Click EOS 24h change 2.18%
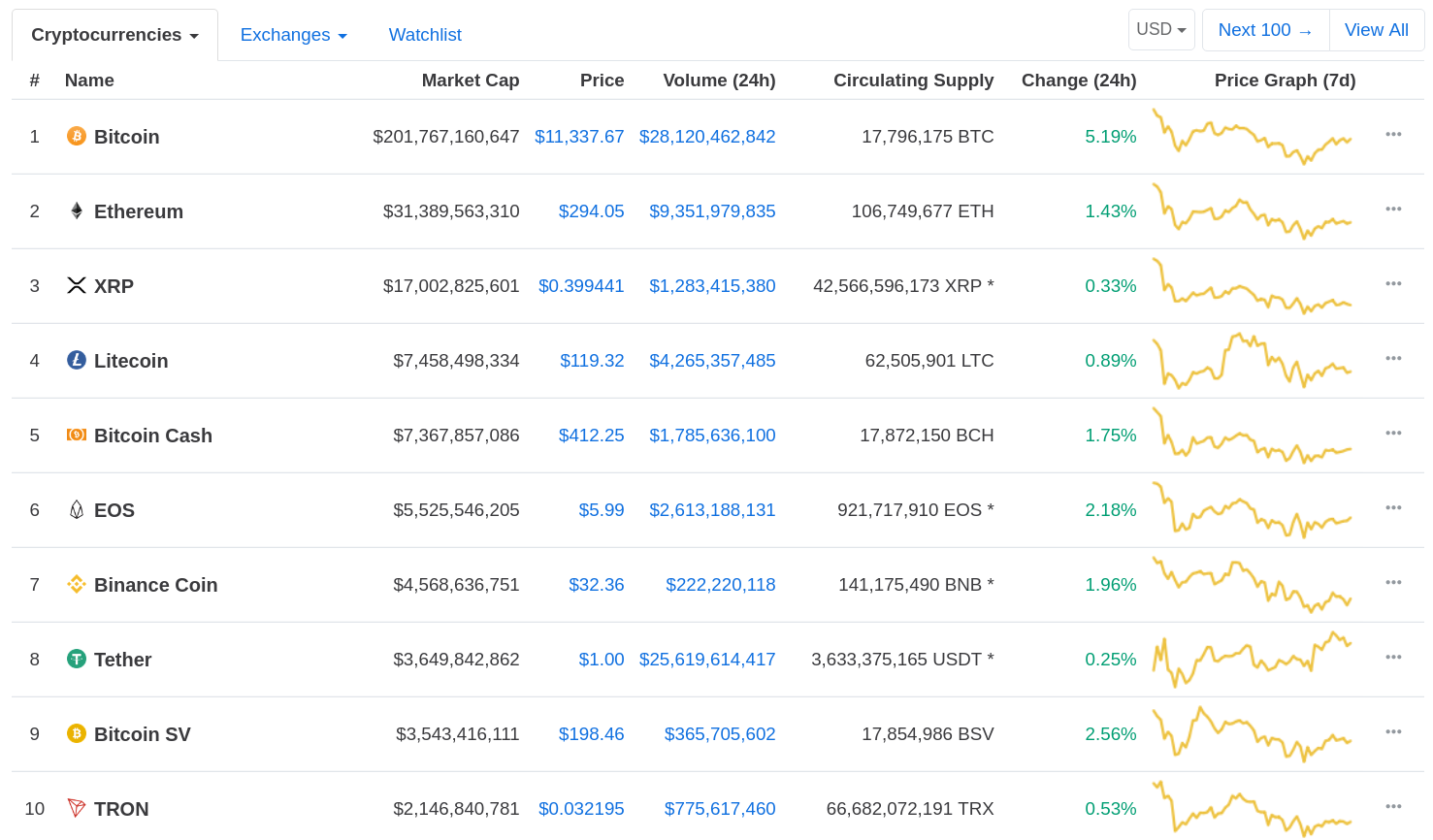This screenshot has width=1433, height=840. [1111, 510]
